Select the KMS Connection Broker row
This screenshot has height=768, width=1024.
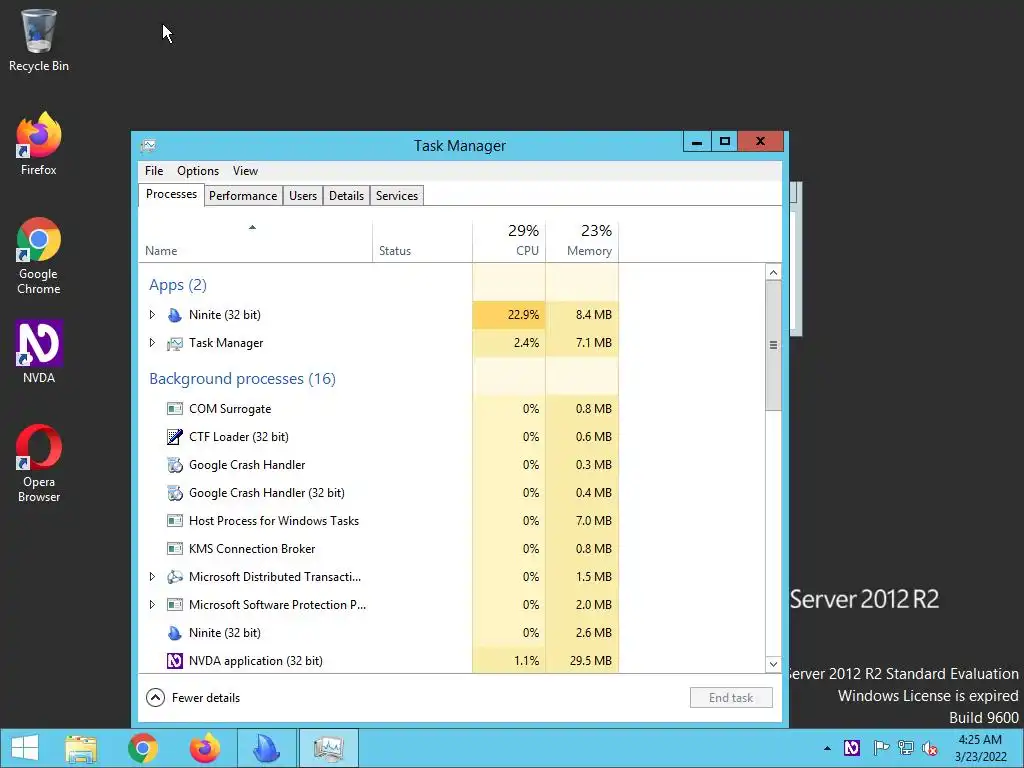[x=379, y=549]
